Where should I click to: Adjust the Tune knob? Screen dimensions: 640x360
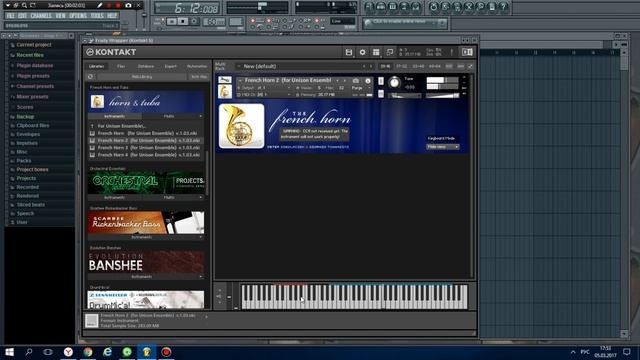394,83
